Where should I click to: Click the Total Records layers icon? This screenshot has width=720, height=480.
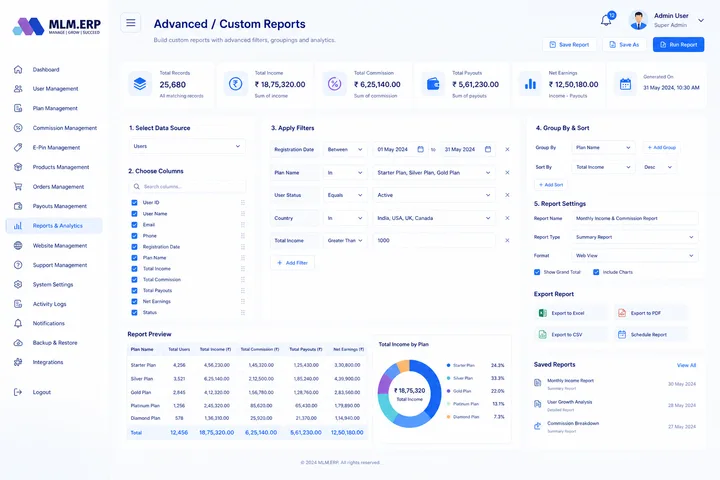pos(140,84)
